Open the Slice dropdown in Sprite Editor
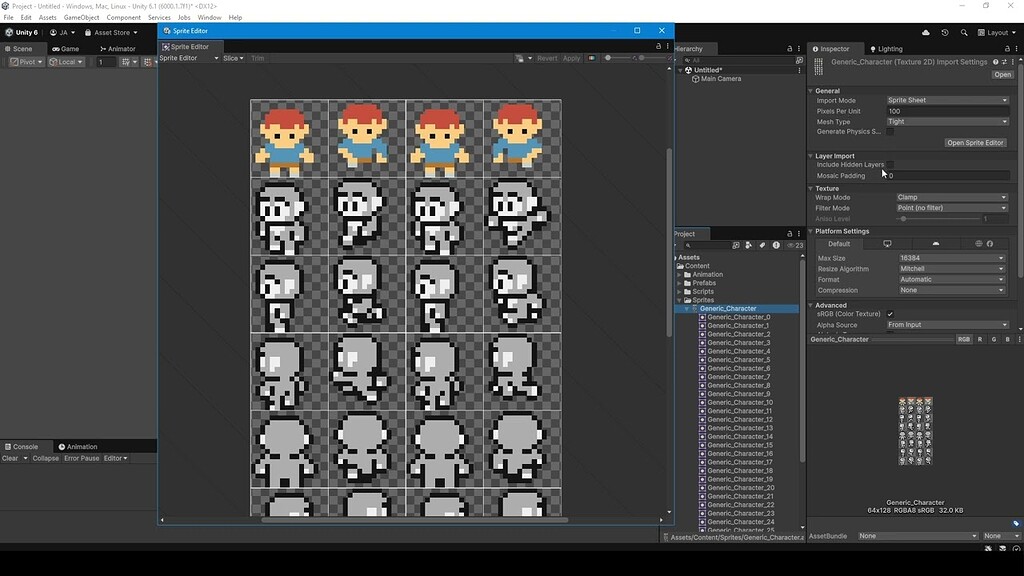This screenshot has height=576, width=1024. pos(236,58)
